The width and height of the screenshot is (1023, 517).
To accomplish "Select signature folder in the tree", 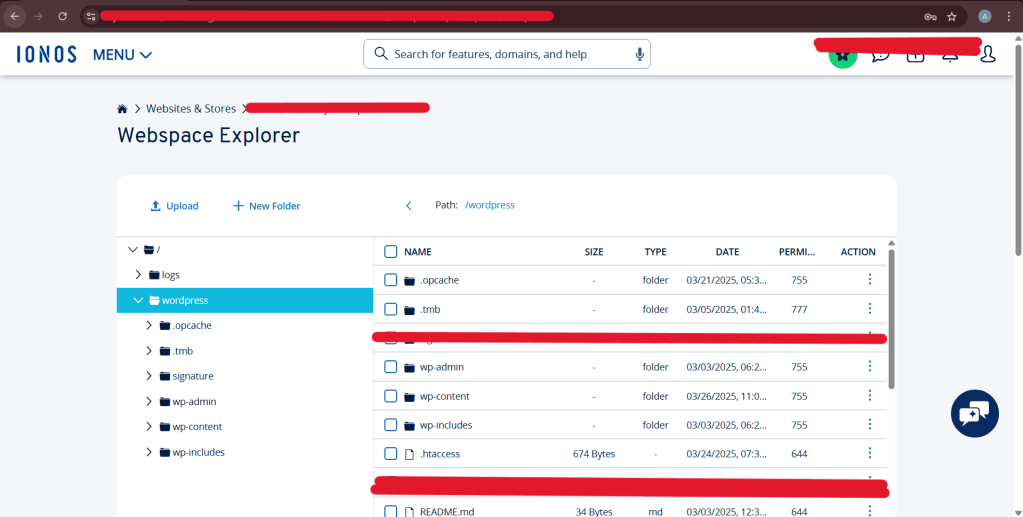I will pyautogui.click(x=187, y=376).
